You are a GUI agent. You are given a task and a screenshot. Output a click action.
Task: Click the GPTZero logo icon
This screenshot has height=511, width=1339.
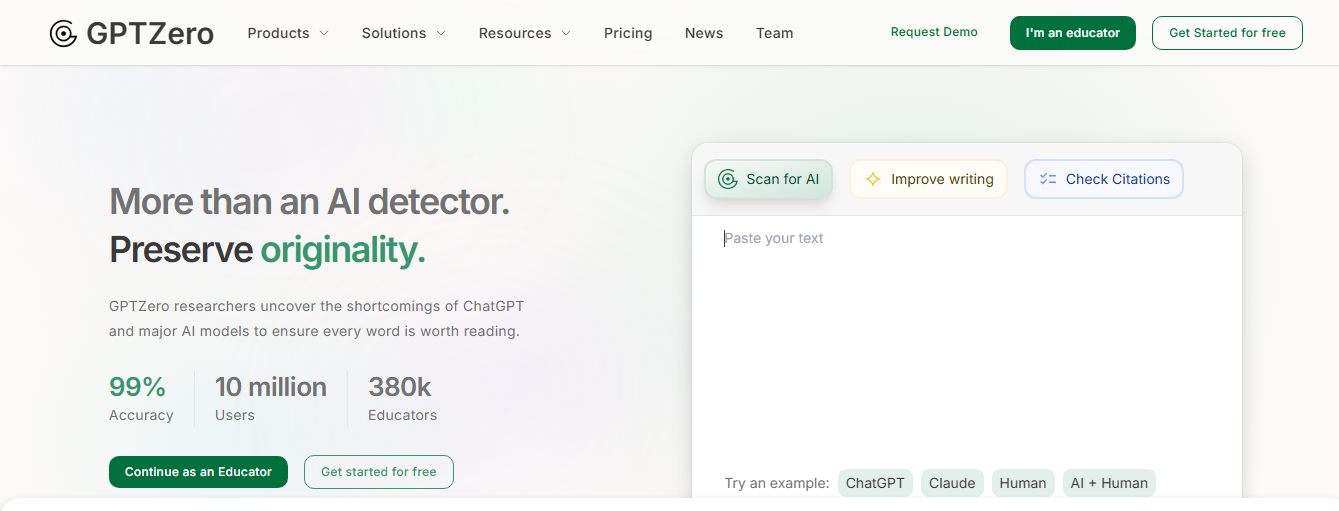[x=63, y=34]
